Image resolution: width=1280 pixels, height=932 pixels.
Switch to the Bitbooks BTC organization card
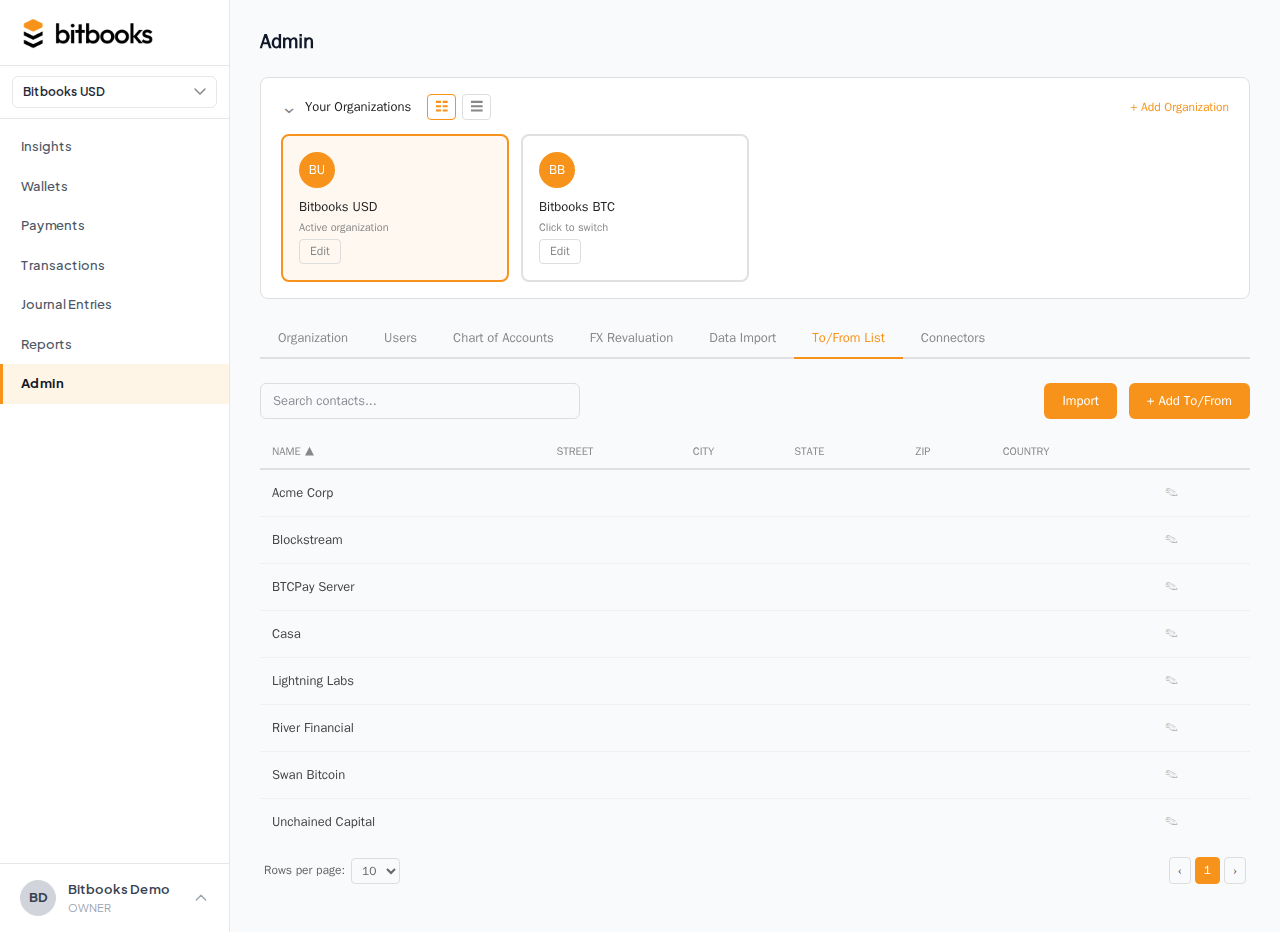(635, 208)
